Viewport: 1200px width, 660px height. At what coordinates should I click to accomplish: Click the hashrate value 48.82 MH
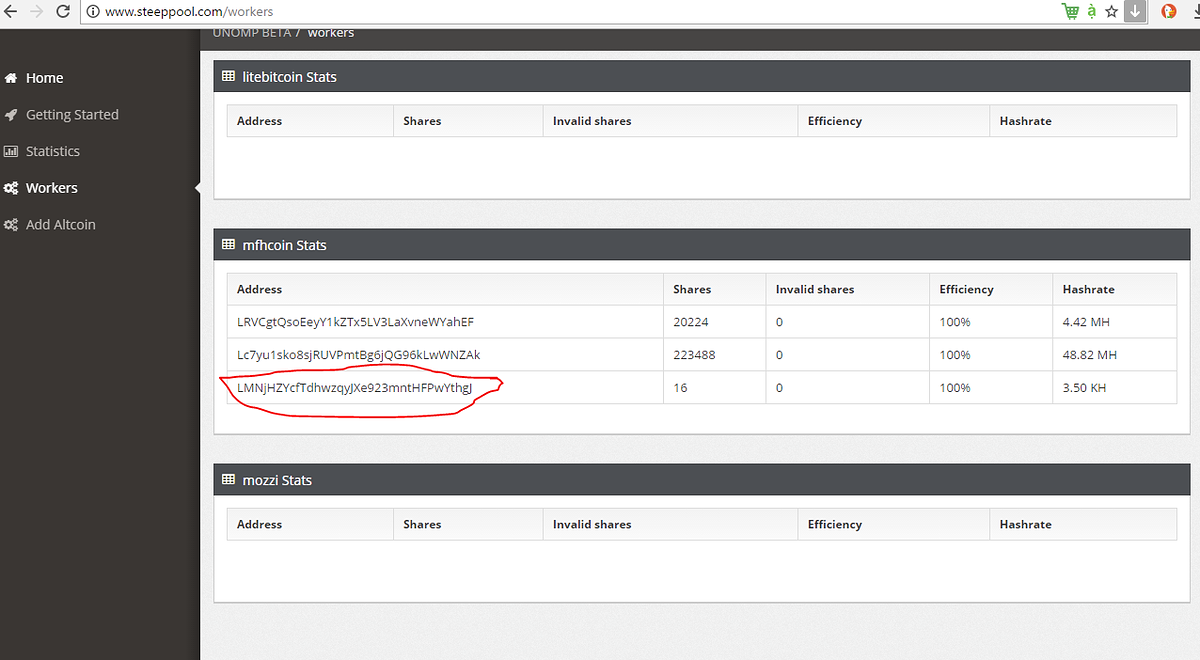coord(1090,355)
